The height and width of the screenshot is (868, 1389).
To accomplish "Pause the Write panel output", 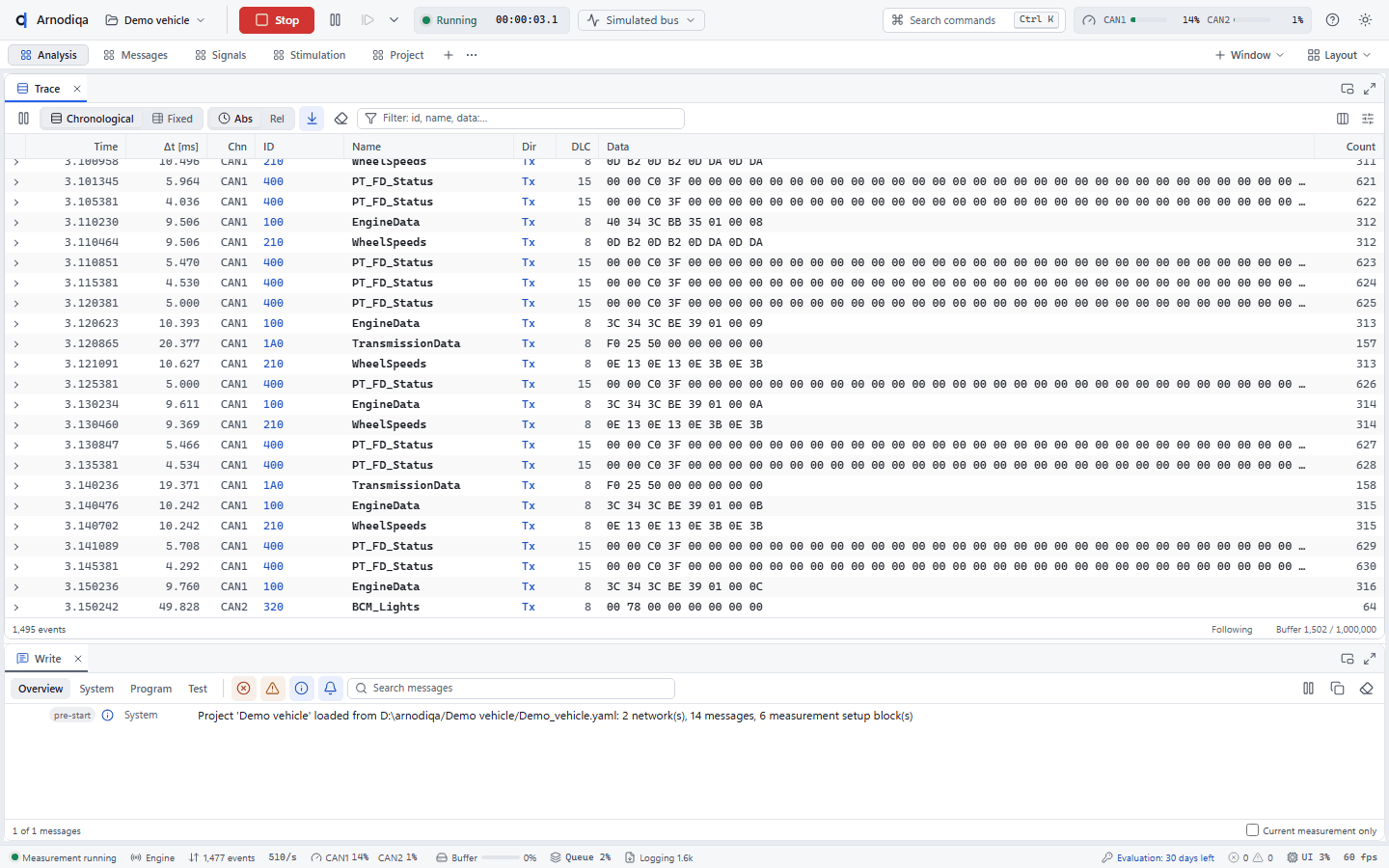I will 1308,689.
